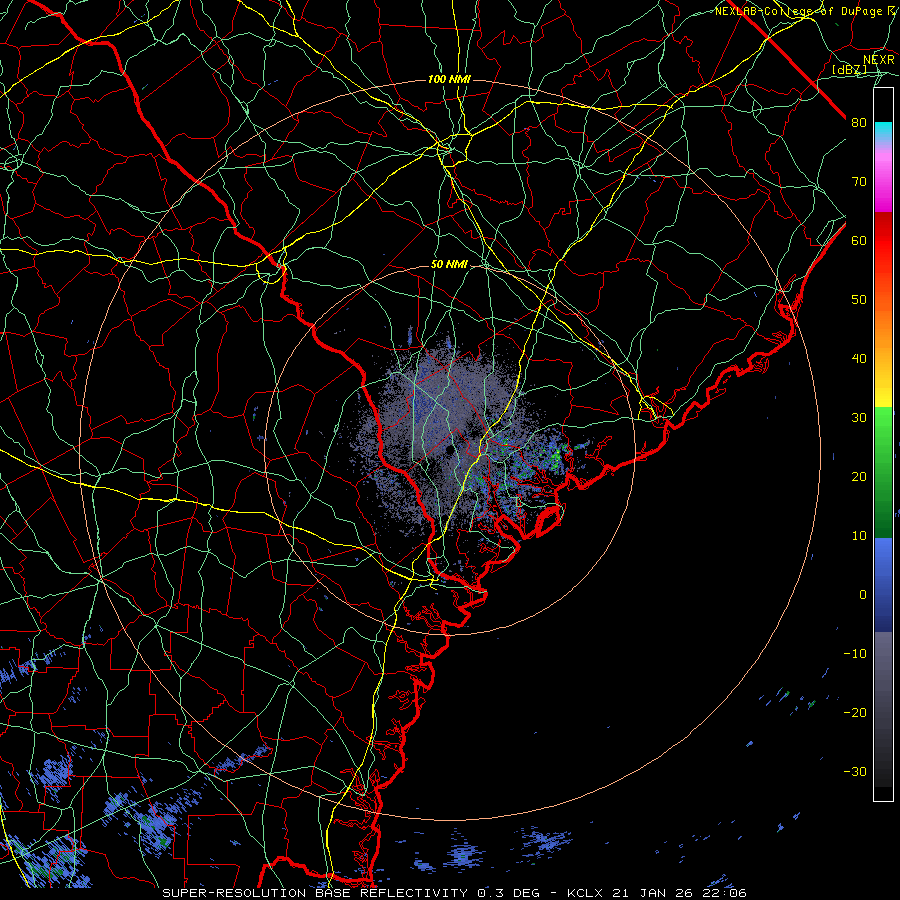The width and height of the screenshot is (900, 900).
Task: Click the positive 10 value on the dBZ scale
Action: [859, 536]
